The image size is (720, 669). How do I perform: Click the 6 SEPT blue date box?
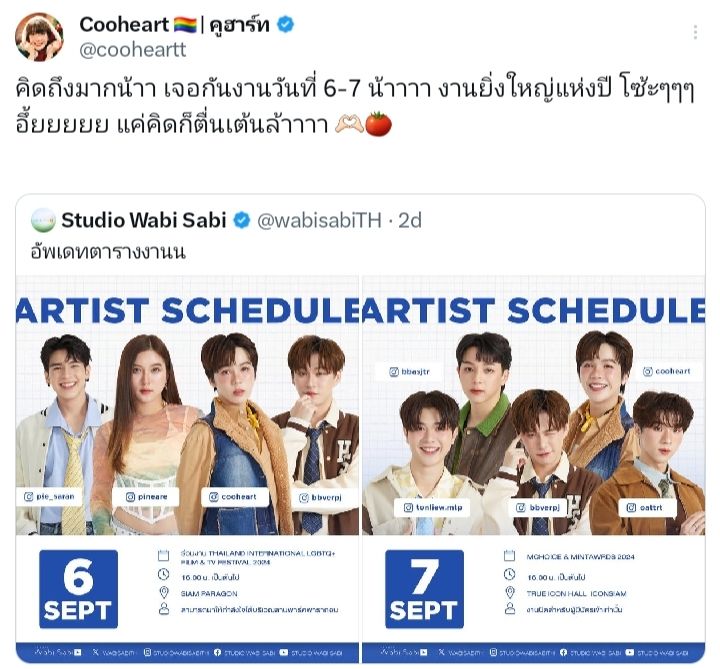(x=79, y=589)
